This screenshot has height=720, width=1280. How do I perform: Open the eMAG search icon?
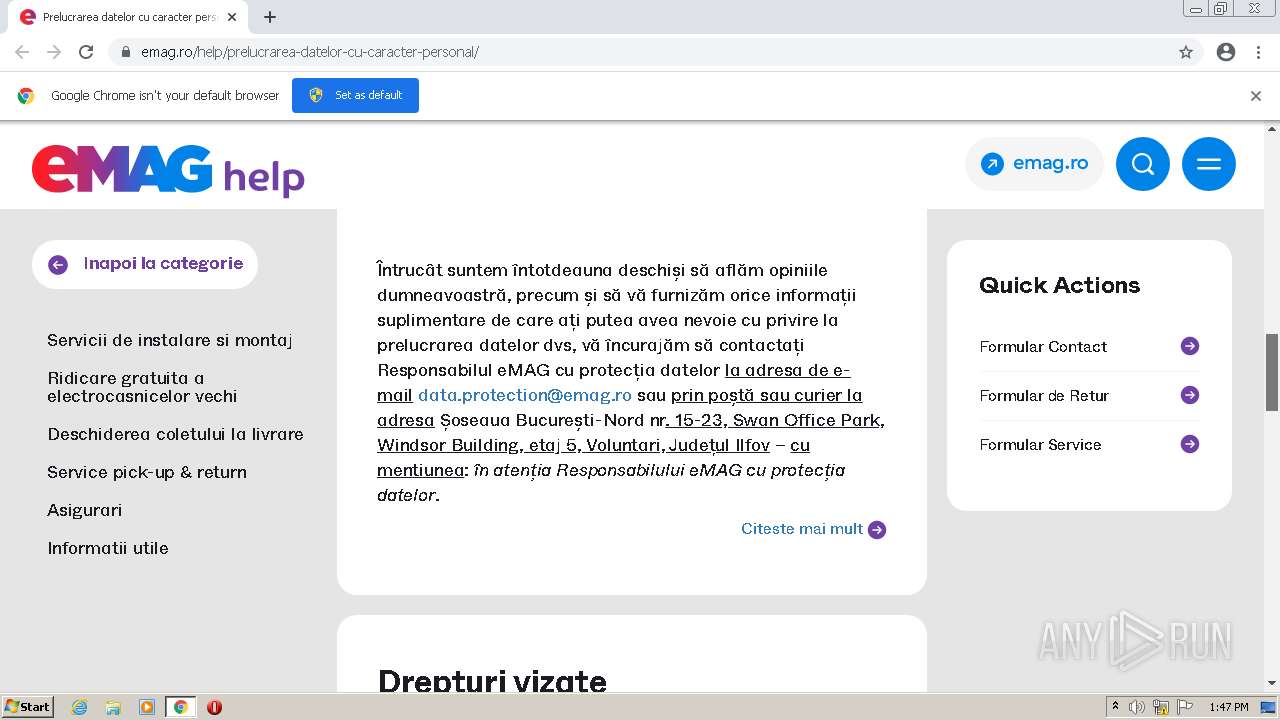tap(1142, 164)
